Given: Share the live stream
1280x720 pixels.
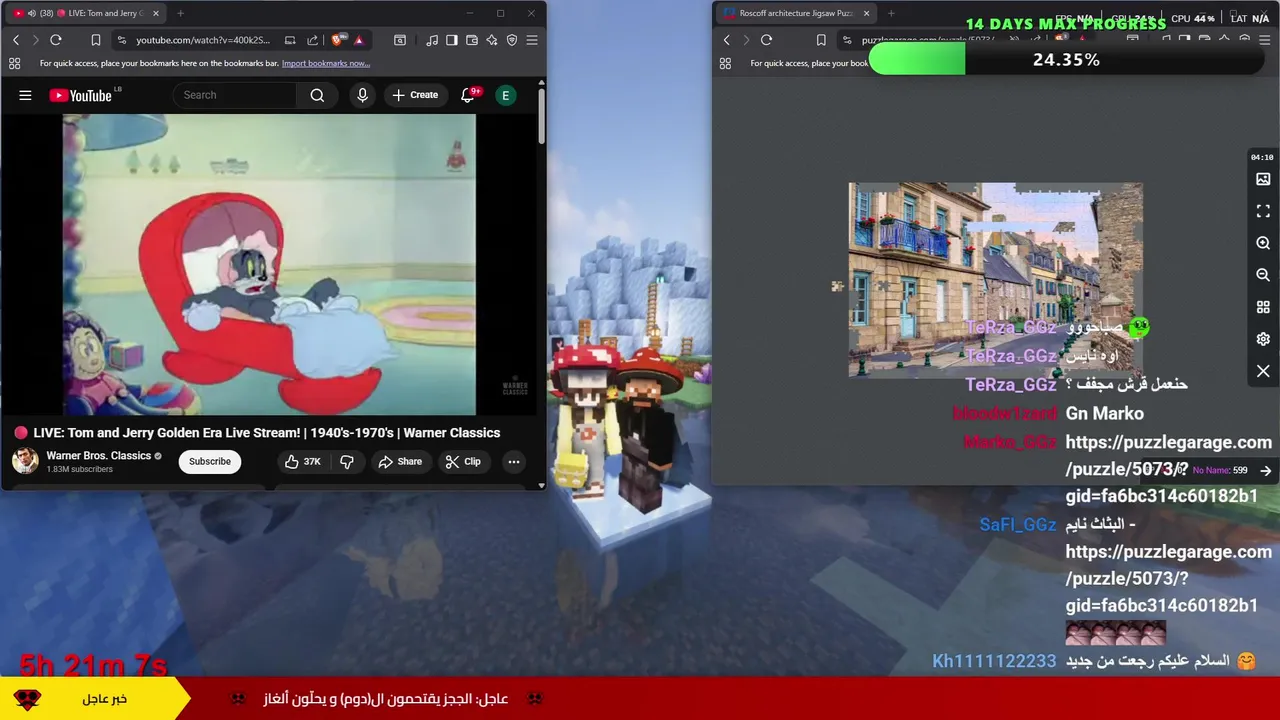Looking at the screenshot, I should tap(400, 461).
